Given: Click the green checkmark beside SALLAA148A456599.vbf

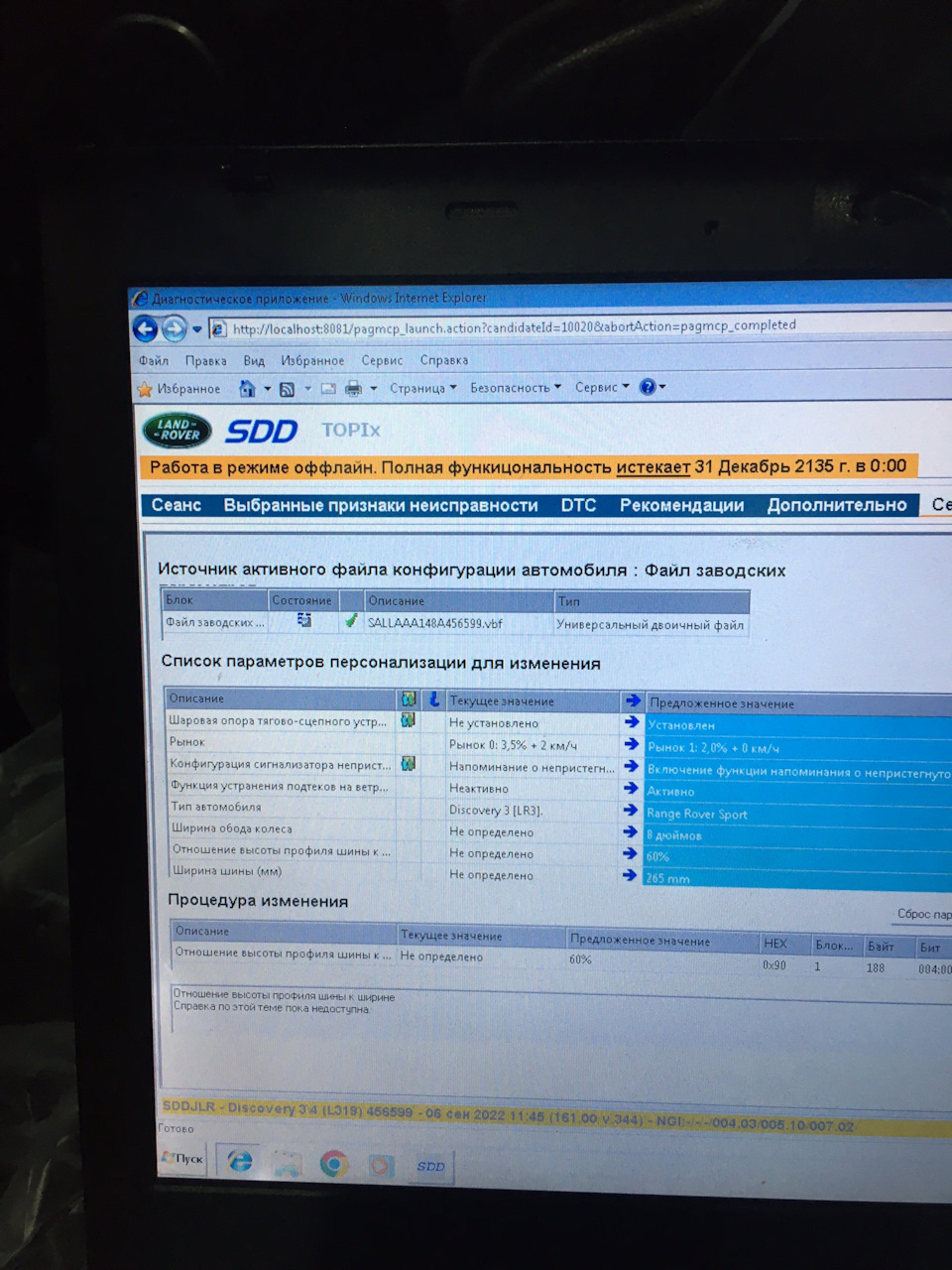Looking at the screenshot, I should [x=351, y=622].
